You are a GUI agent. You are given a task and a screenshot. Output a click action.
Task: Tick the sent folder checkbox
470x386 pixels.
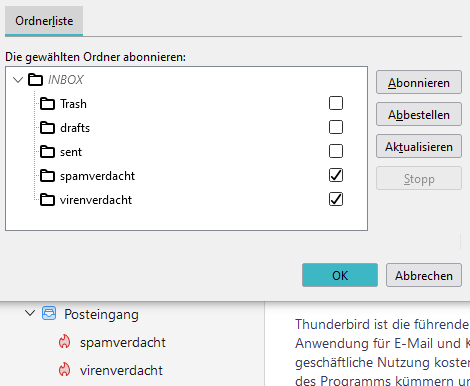[336, 151]
